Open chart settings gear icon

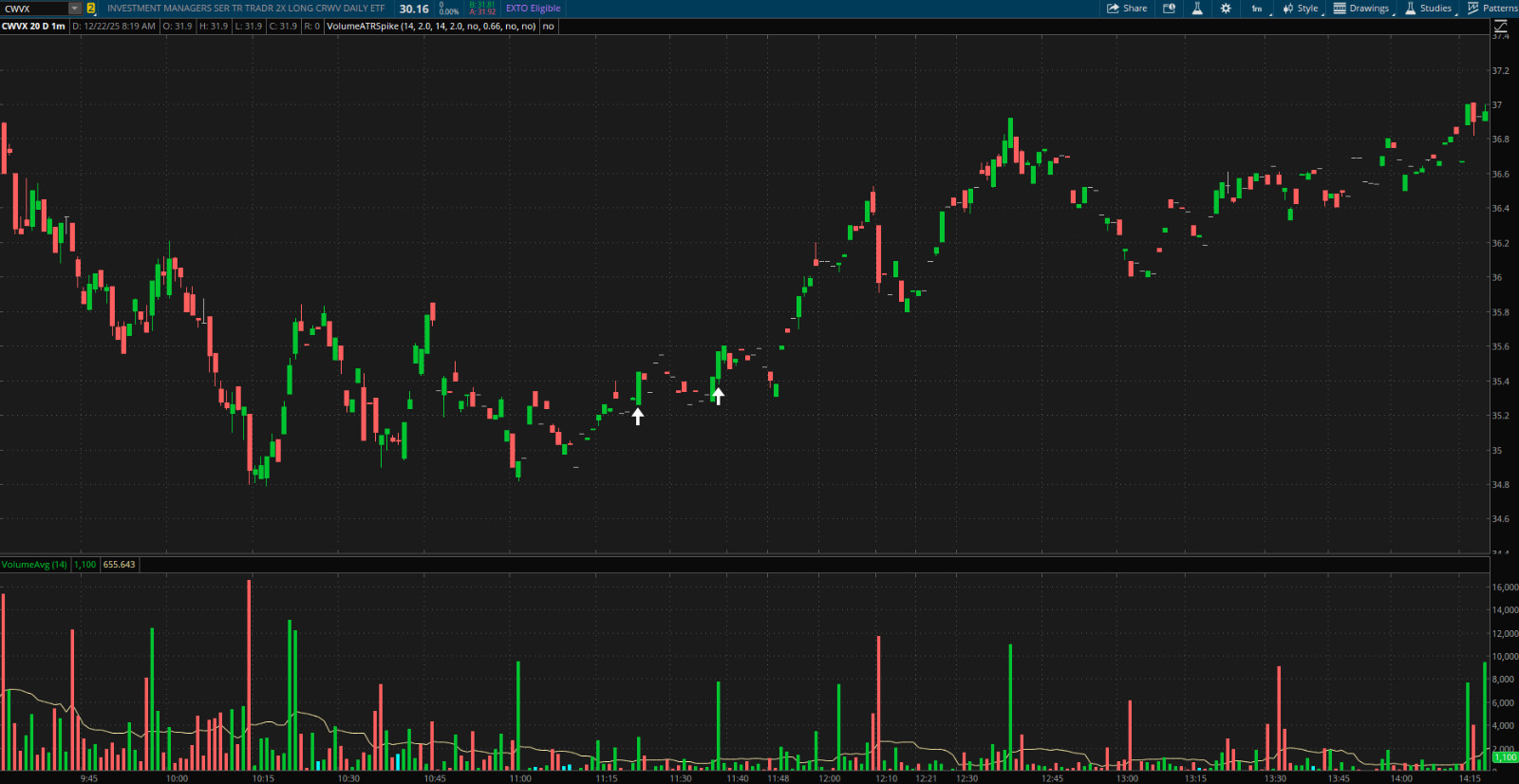1226,9
